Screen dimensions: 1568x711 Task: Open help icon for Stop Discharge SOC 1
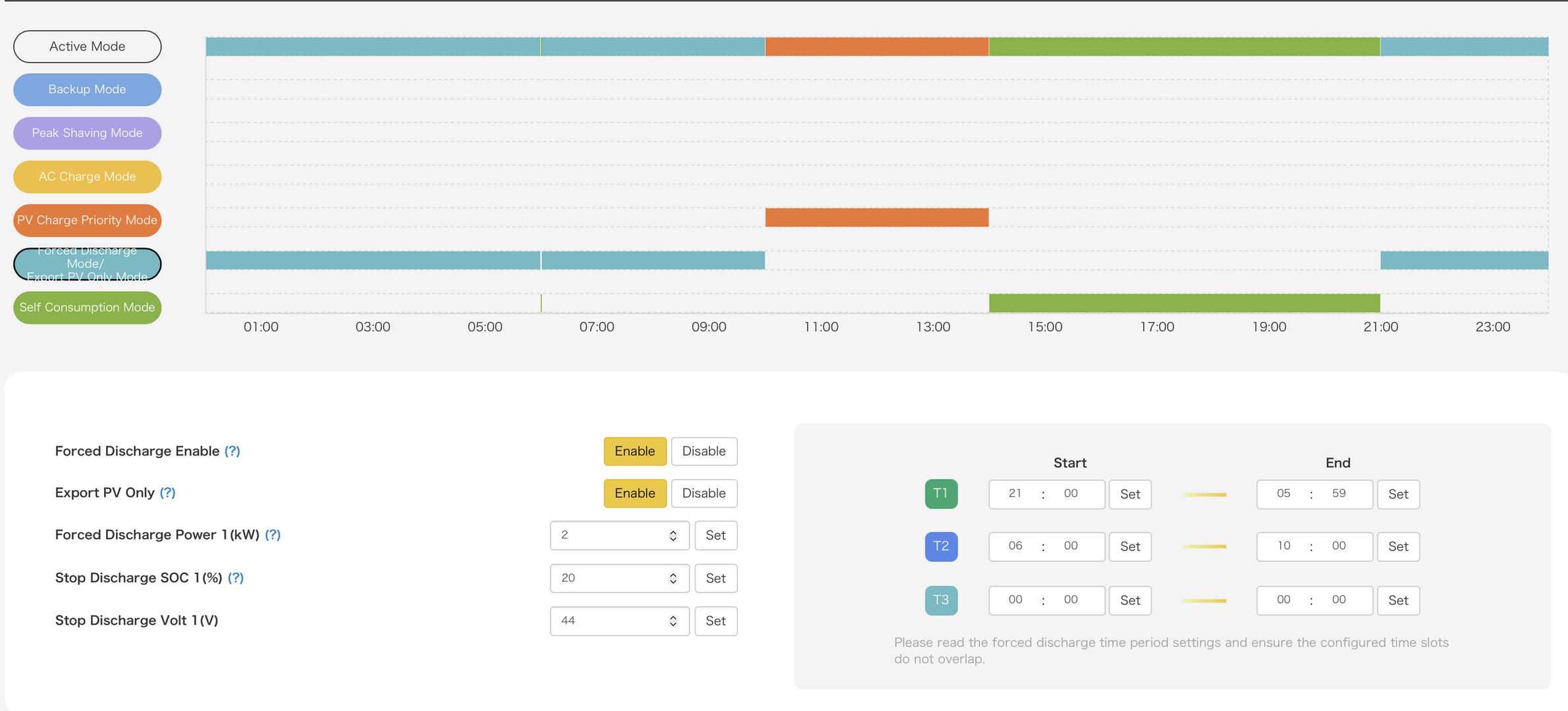[236, 577]
